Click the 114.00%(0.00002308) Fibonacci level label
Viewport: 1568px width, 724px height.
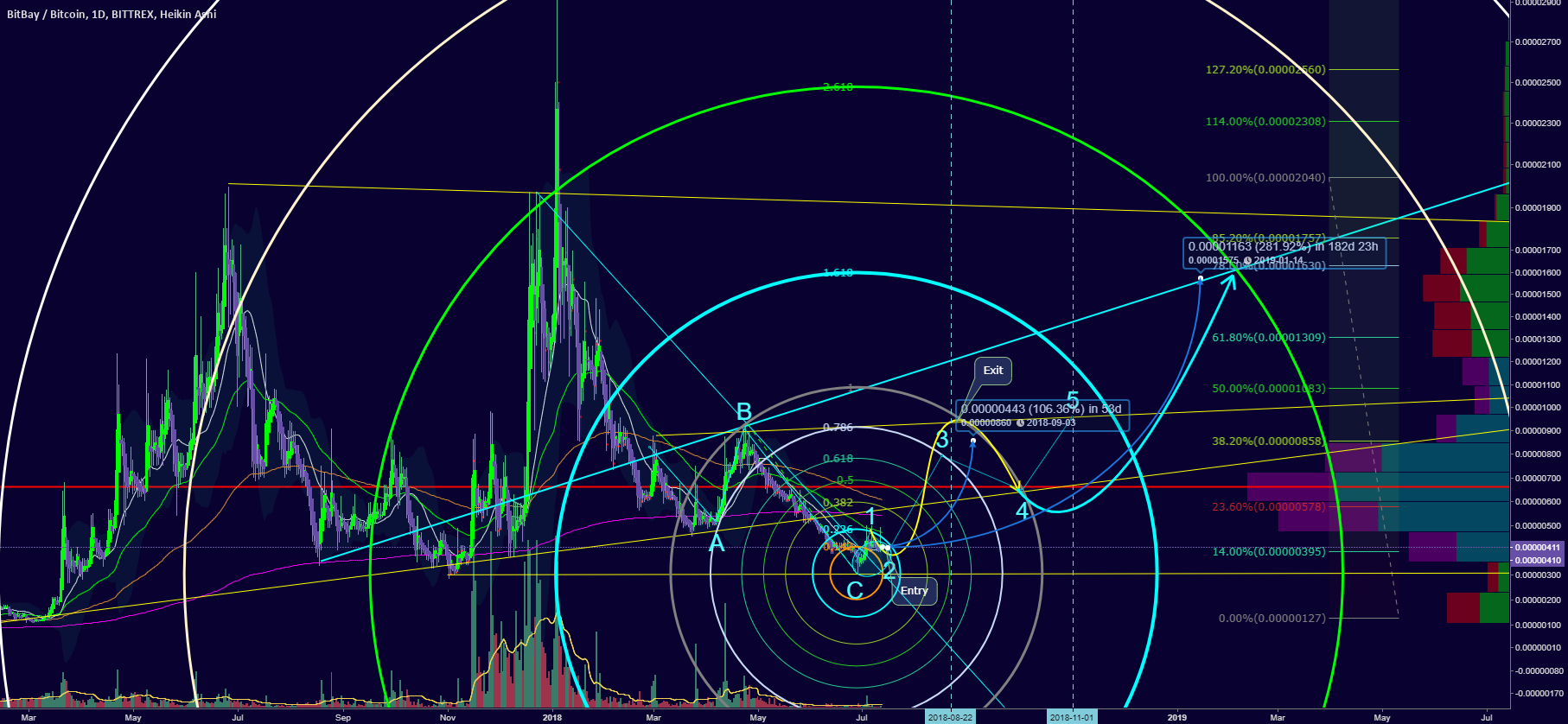1265,122
